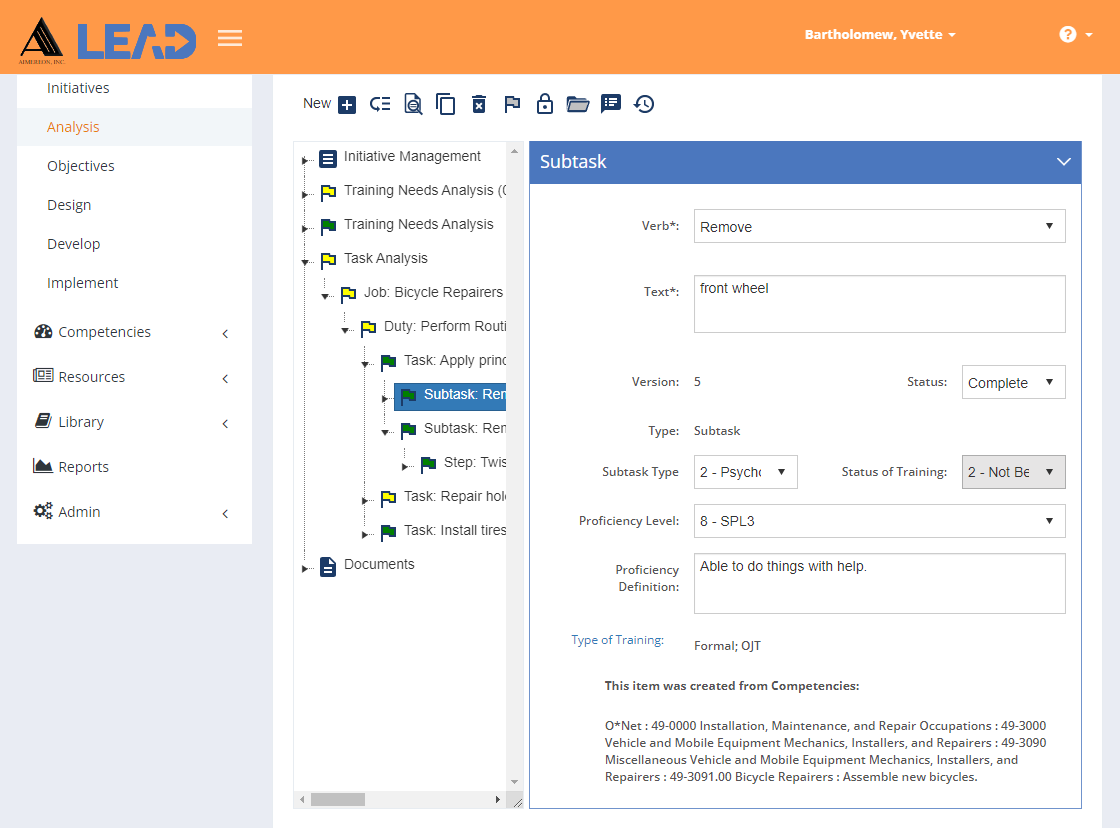Click the Documents file icon in tree
The width and height of the screenshot is (1120, 828).
pyautogui.click(x=328, y=567)
